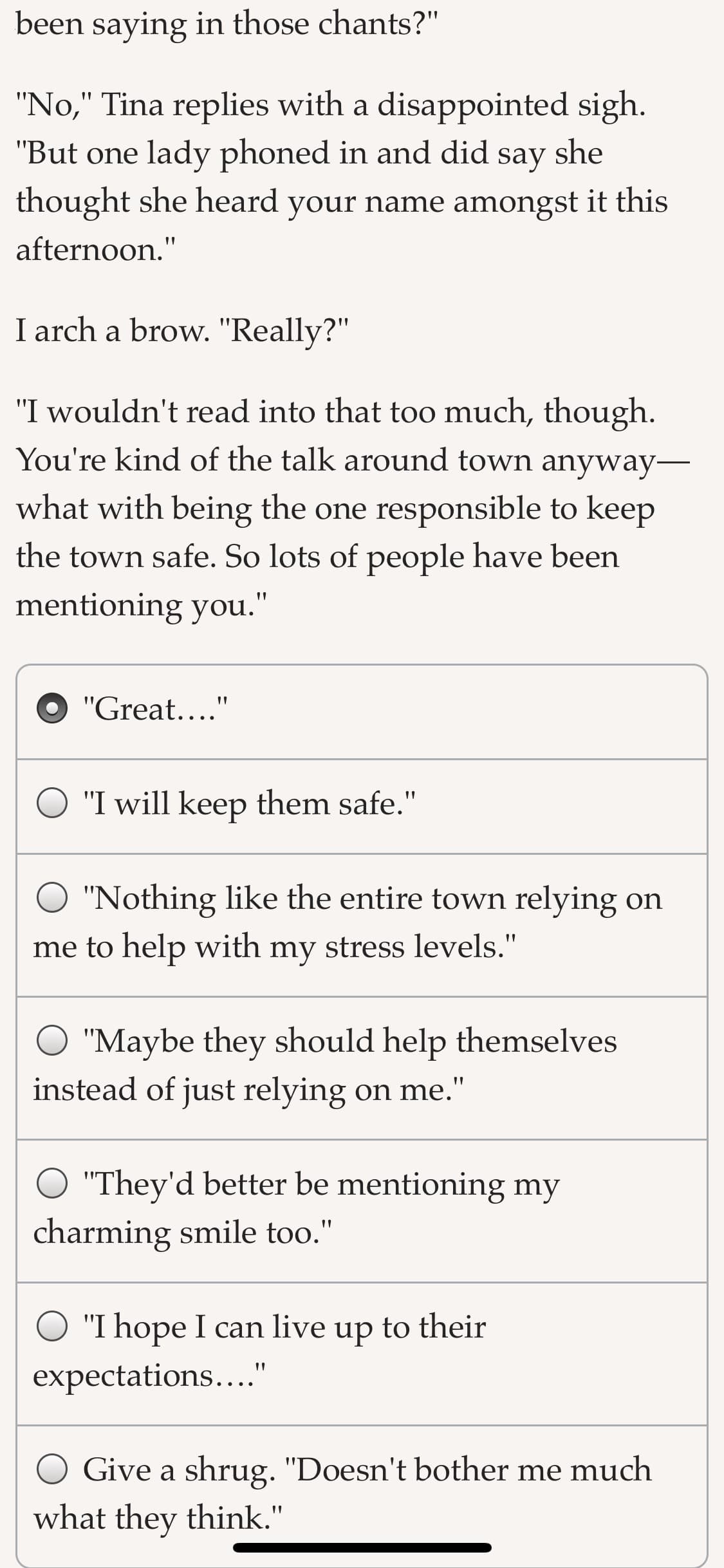Screen dimensions: 724x1568
Task: Tap the paragraph starting "No," Tina replies
Action: (342, 176)
